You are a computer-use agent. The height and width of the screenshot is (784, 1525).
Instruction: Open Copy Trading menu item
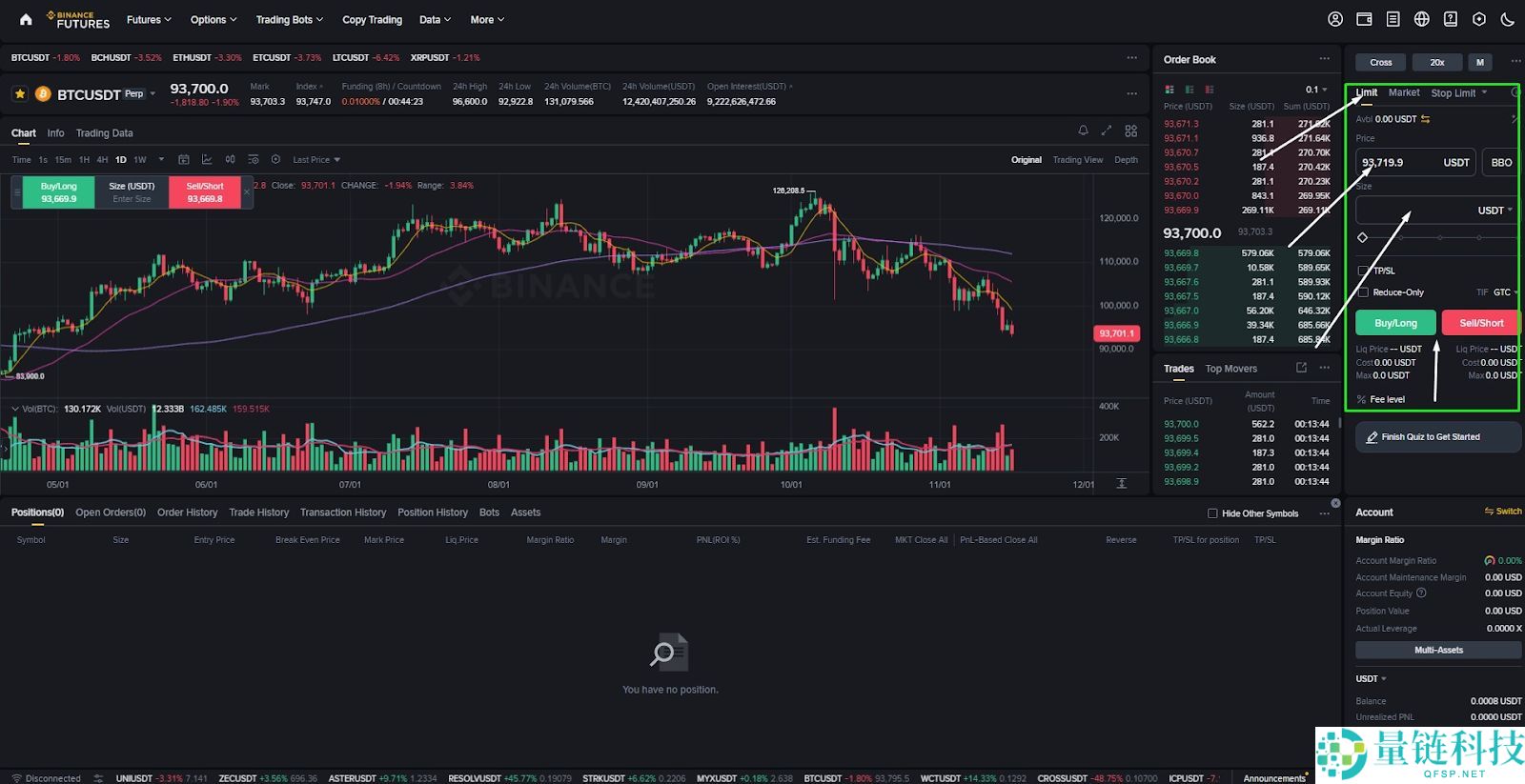(372, 19)
